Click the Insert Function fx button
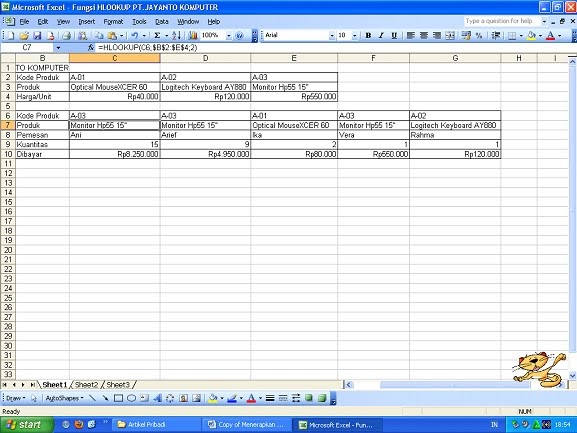 (91, 47)
